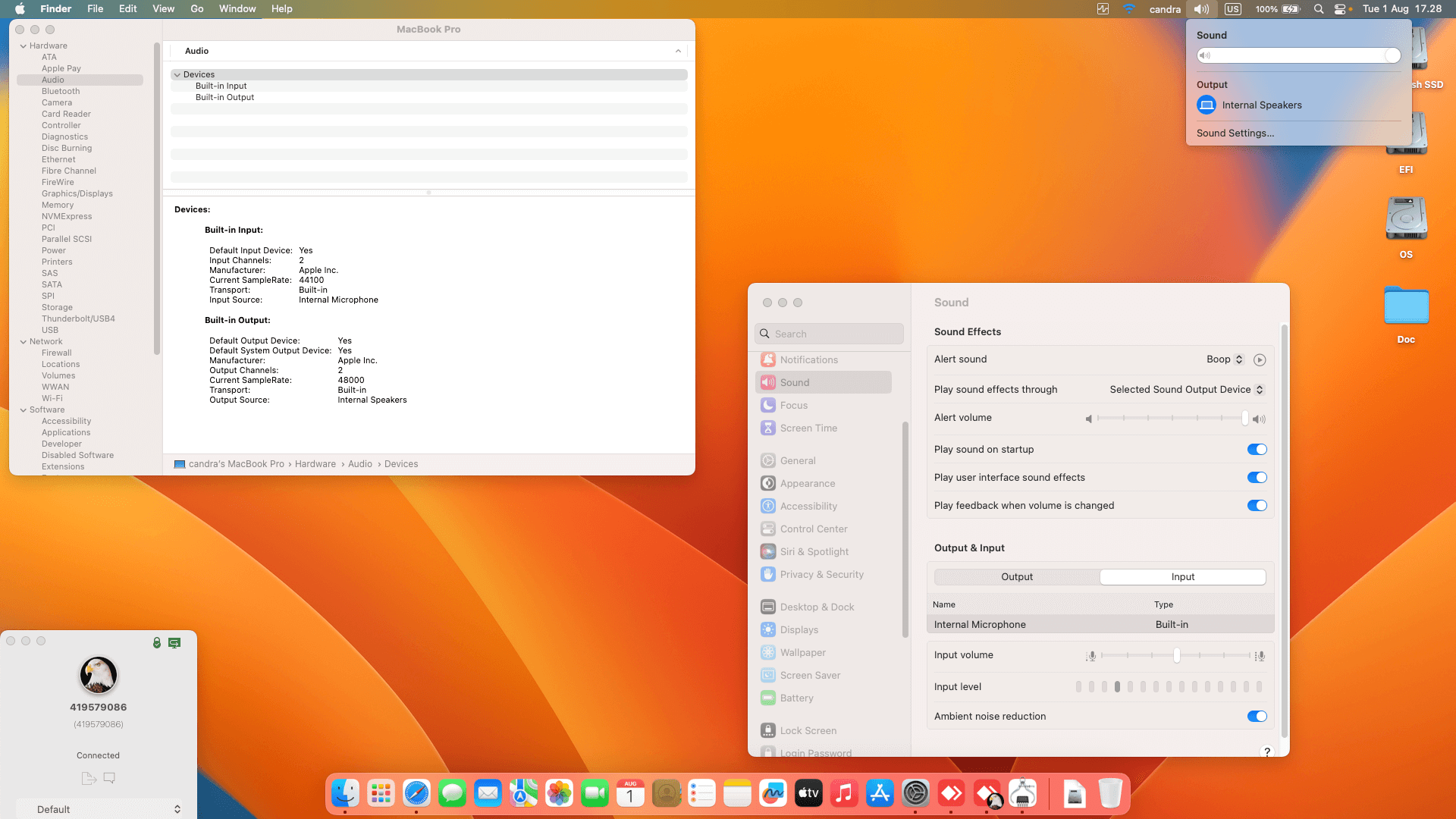The height and width of the screenshot is (819, 1456).
Task: Collapse Hardware section in System Information sidebar
Action: pos(24,46)
